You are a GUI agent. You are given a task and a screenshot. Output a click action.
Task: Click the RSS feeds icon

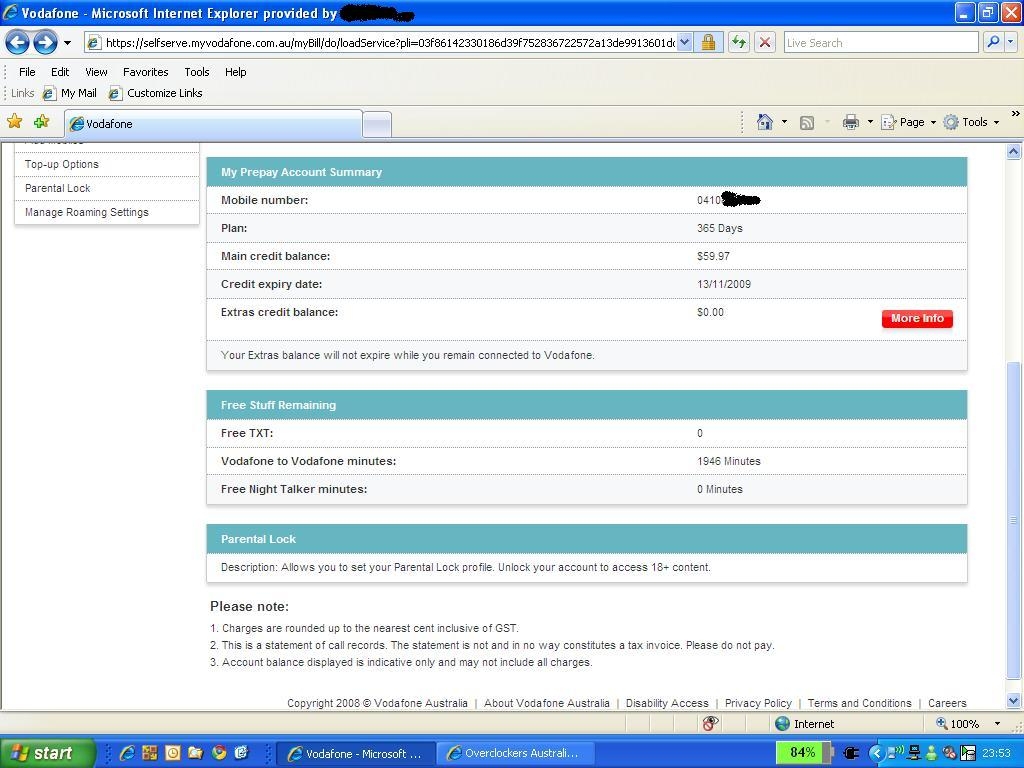point(807,123)
